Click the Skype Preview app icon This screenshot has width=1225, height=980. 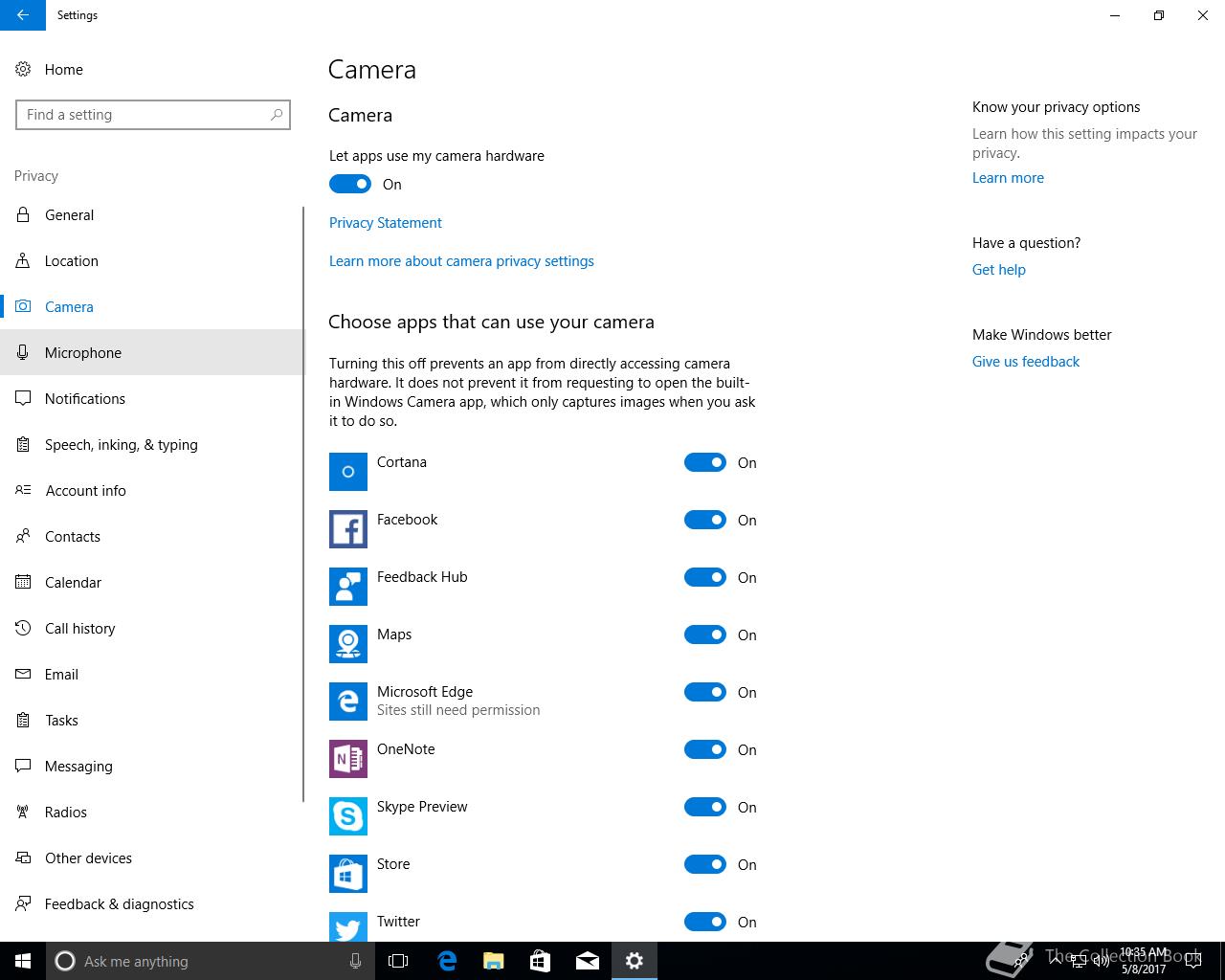click(x=348, y=816)
